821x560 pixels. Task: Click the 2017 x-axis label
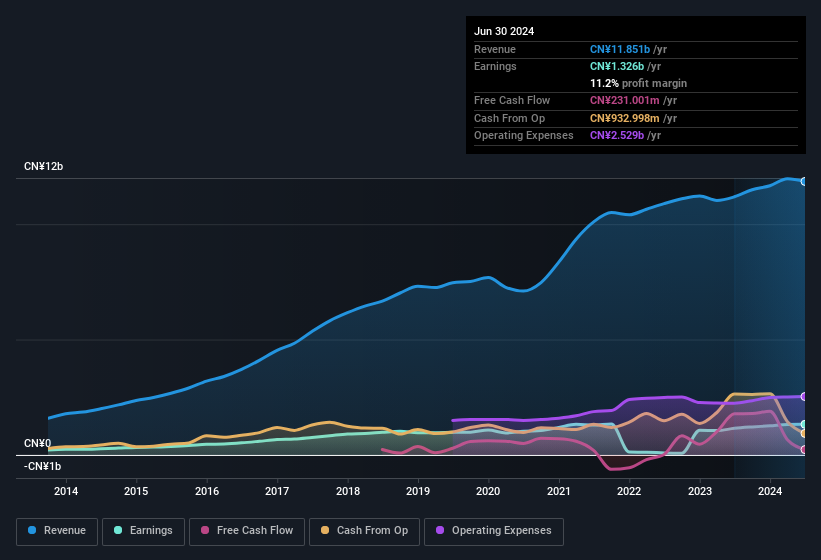tap(277, 491)
